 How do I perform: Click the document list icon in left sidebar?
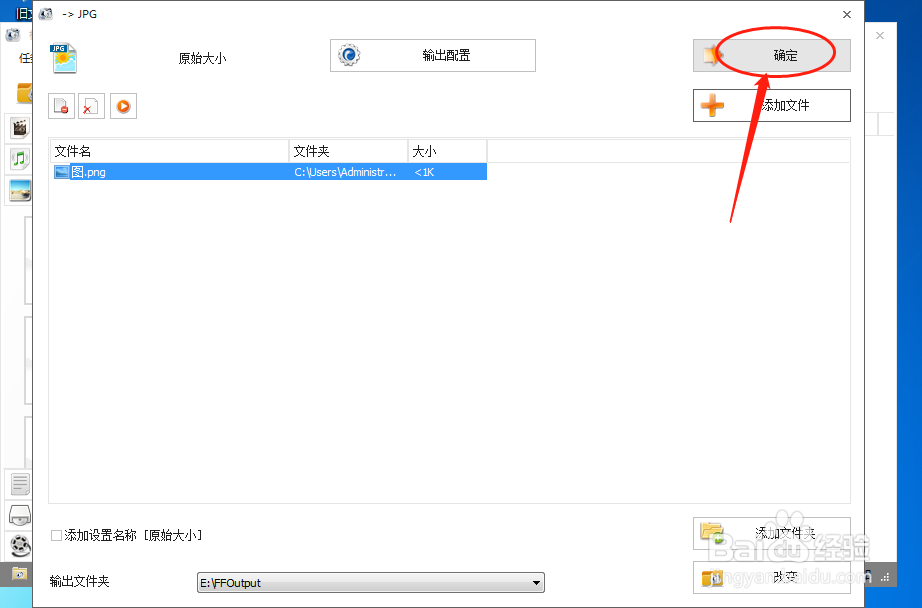pyautogui.click(x=20, y=484)
